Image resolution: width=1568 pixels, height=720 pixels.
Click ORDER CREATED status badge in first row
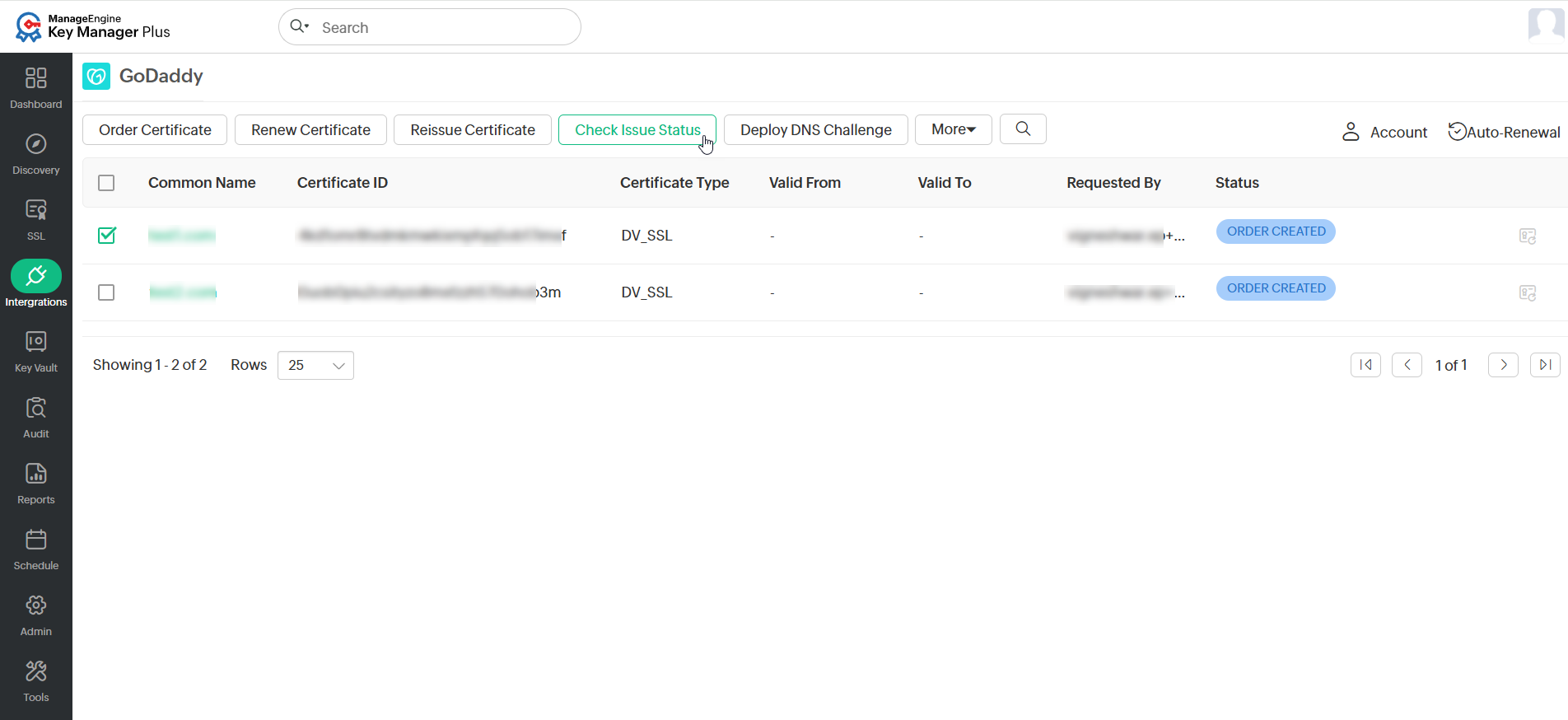click(1276, 231)
